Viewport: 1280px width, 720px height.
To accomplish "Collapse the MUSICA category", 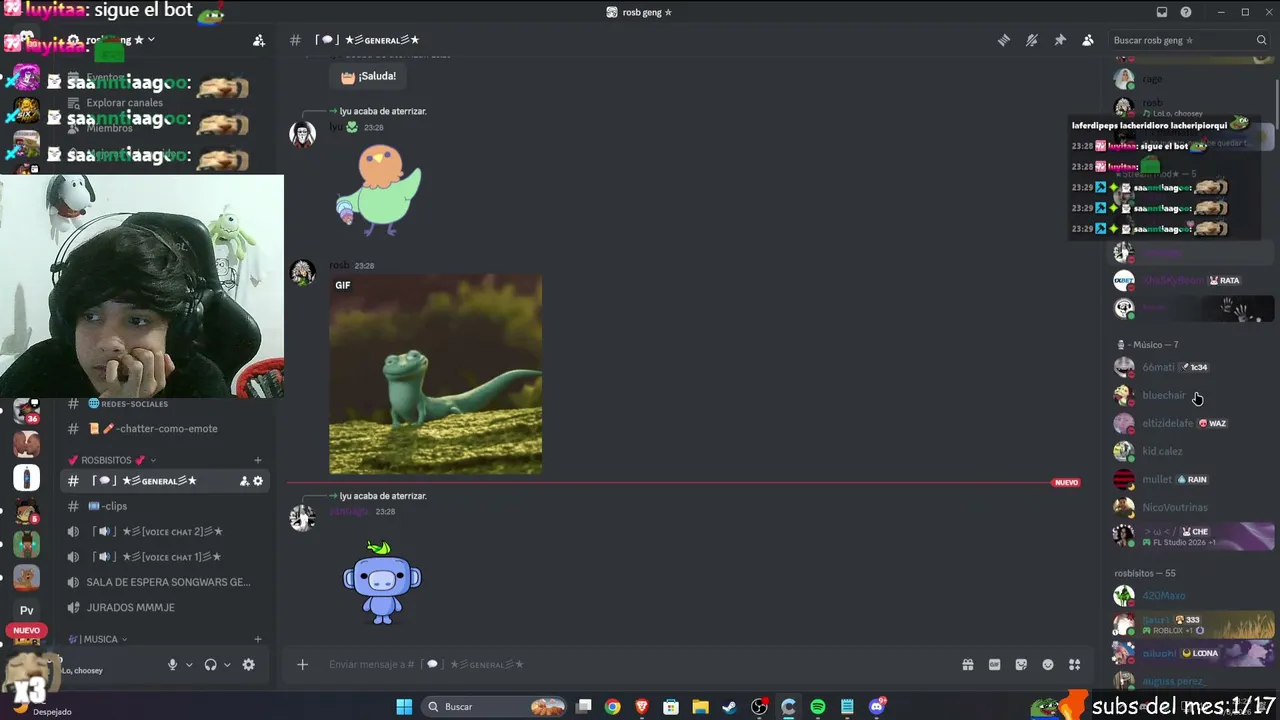I will (98, 639).
